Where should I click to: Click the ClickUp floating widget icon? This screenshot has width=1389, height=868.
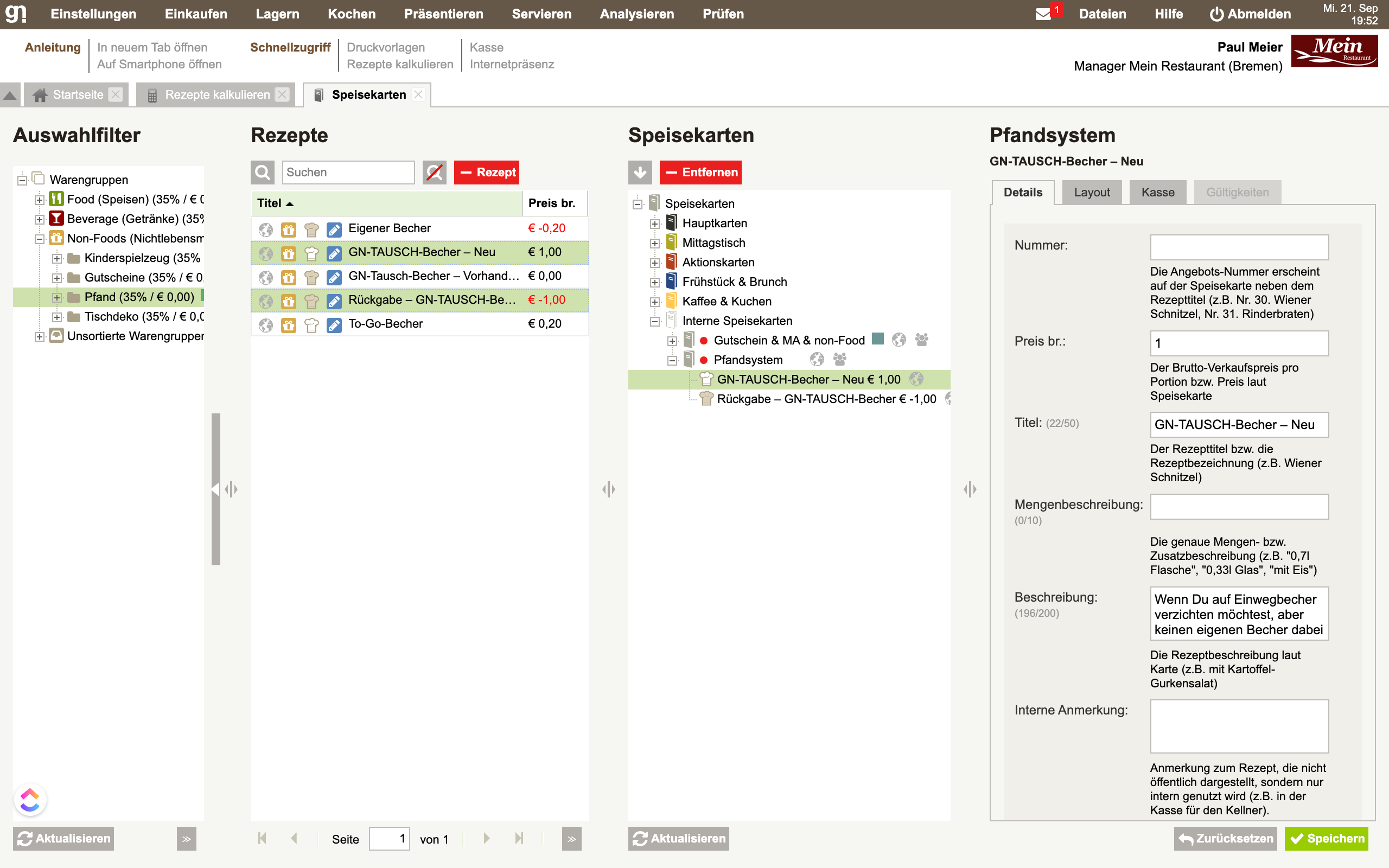point(30,799)
